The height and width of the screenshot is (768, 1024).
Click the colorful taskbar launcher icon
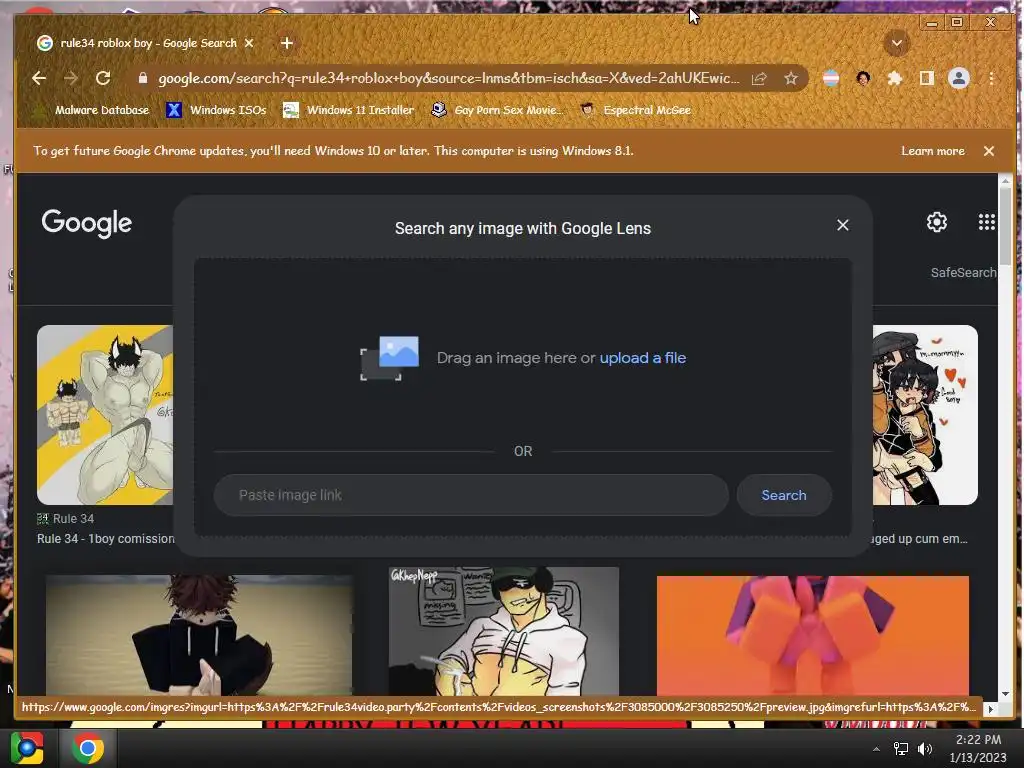pyautogui.click(x=27, y=748)
